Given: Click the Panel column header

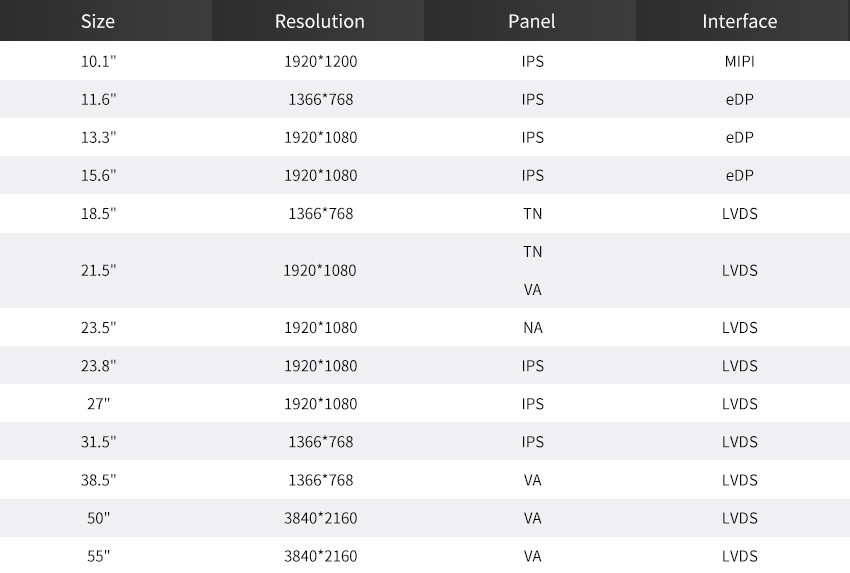Looking at the screenshot, I should pyautogui.click(x=532, y=21).
